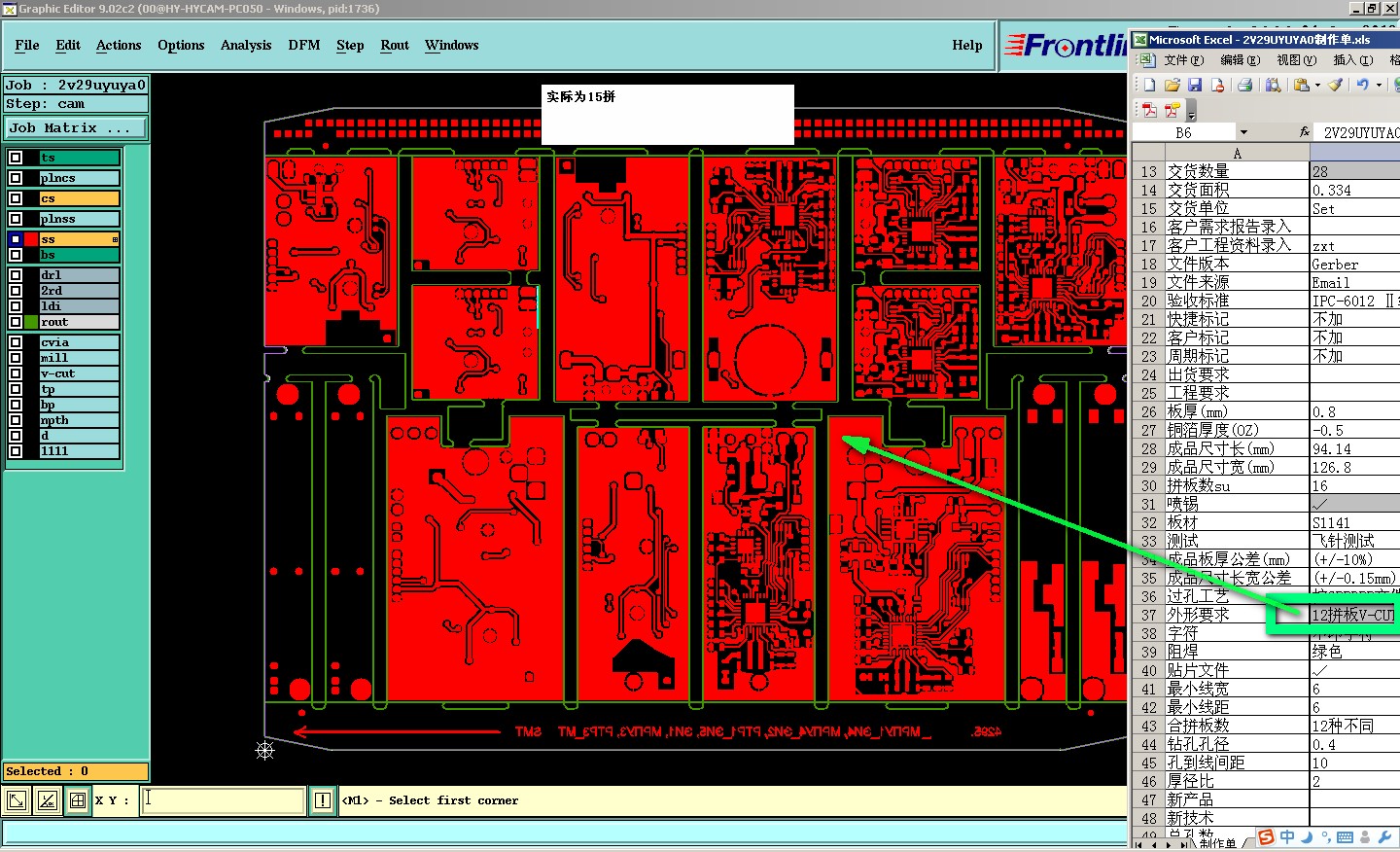Click the Paste clipboard icon in Excel
This screenshot has height=852, width=1400.
click(x=1301, y=85)
